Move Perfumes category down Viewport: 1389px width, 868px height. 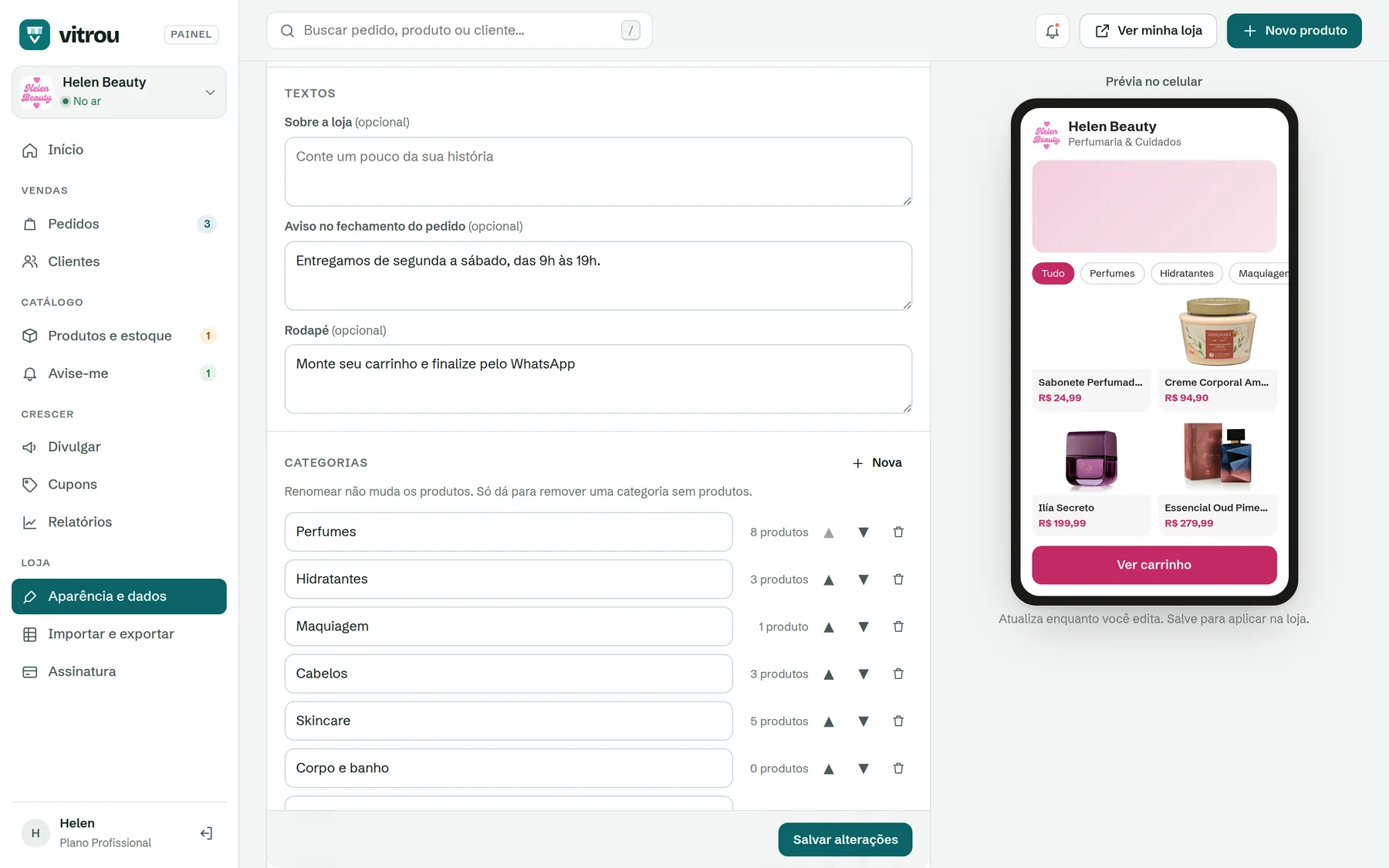(863, 532)
